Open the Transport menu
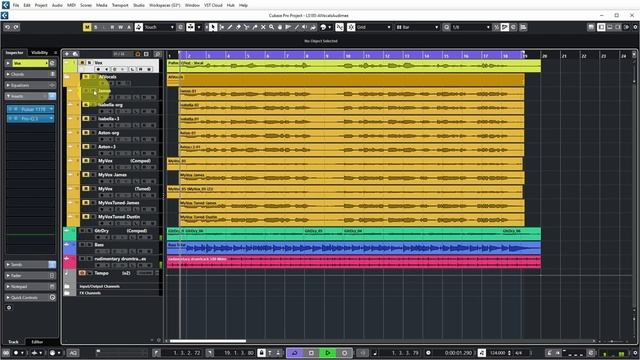The image size is (640, 360). point(120,5)
